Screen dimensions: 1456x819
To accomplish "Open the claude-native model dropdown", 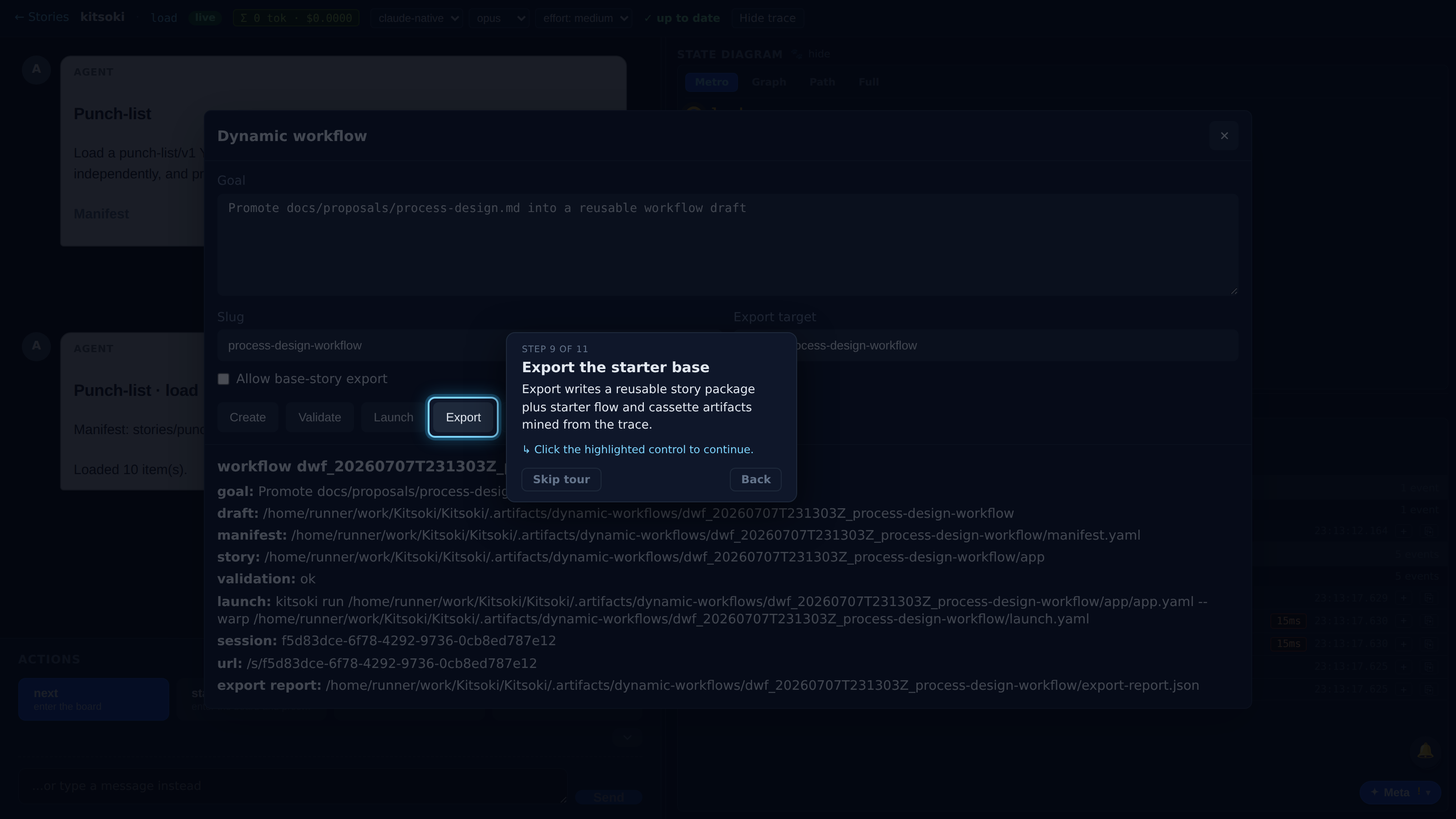I will pyautogui.click(x=418, y=18).
